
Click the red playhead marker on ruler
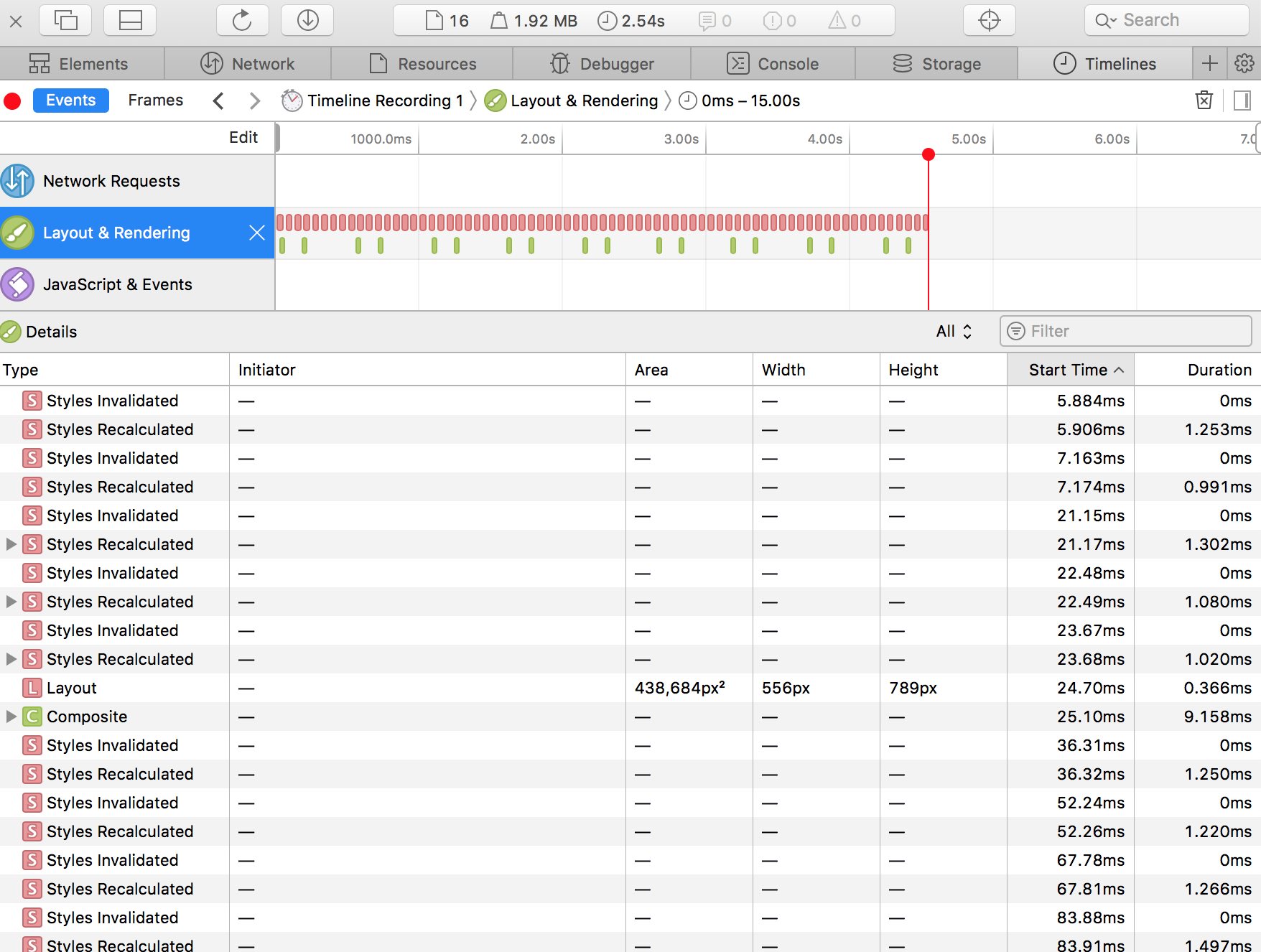click(x=928, y=154)
